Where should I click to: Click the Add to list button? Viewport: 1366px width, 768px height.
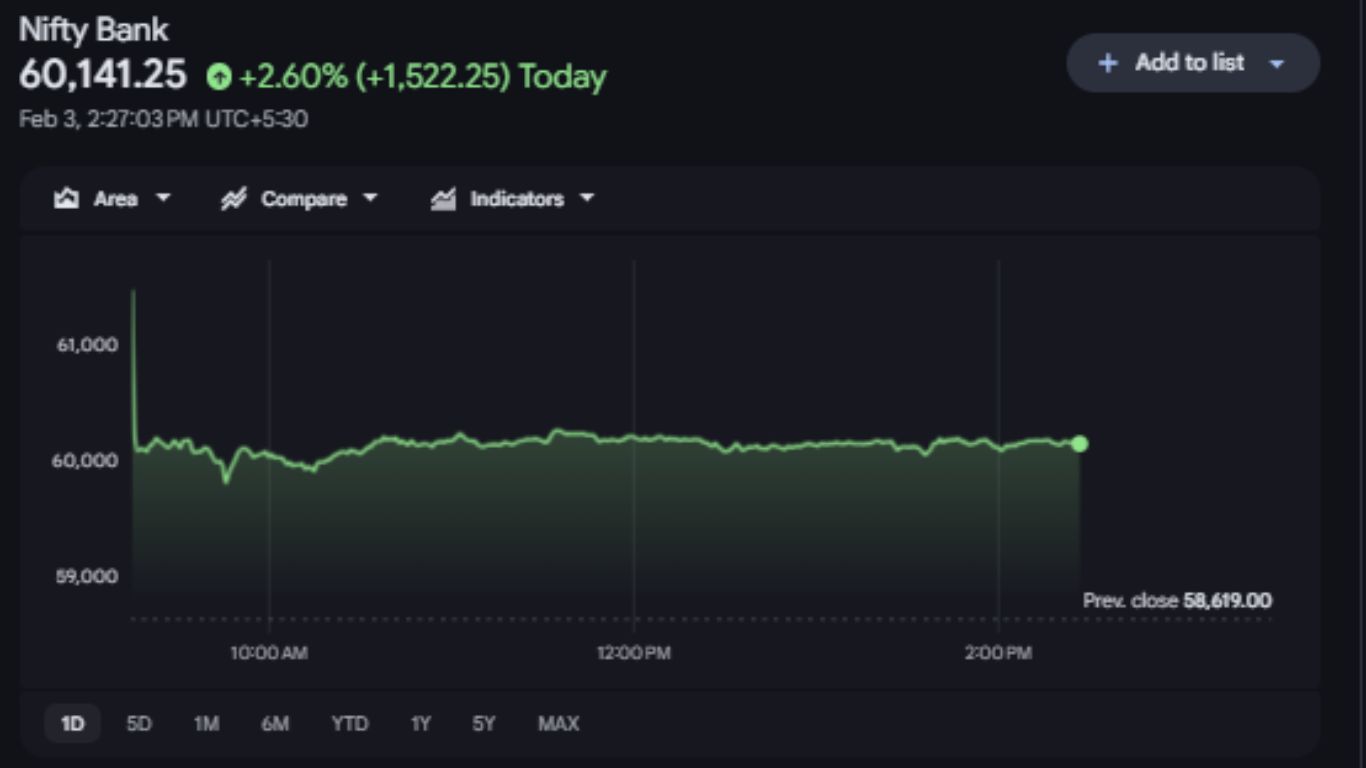pos(1189,63)
